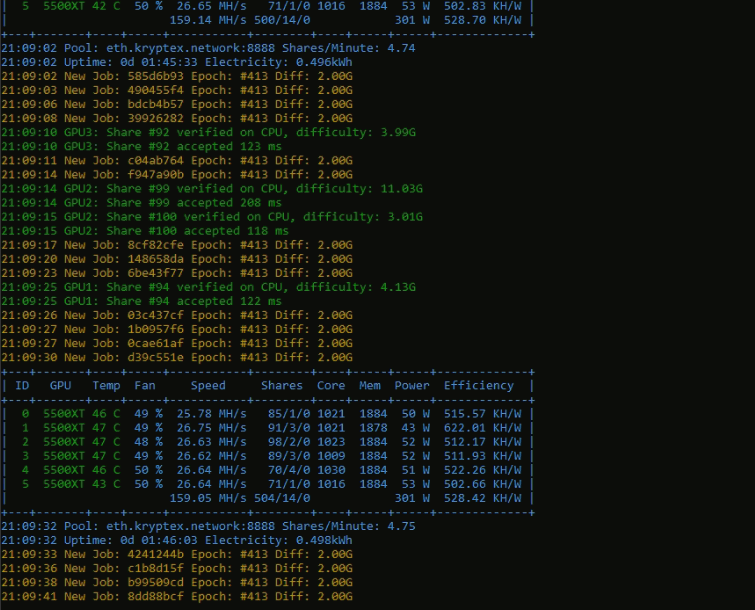Select the Power column header
Image resolution: width=755 pixels, height=610 pixels.
pyautogui.click(x=411, y=385)
